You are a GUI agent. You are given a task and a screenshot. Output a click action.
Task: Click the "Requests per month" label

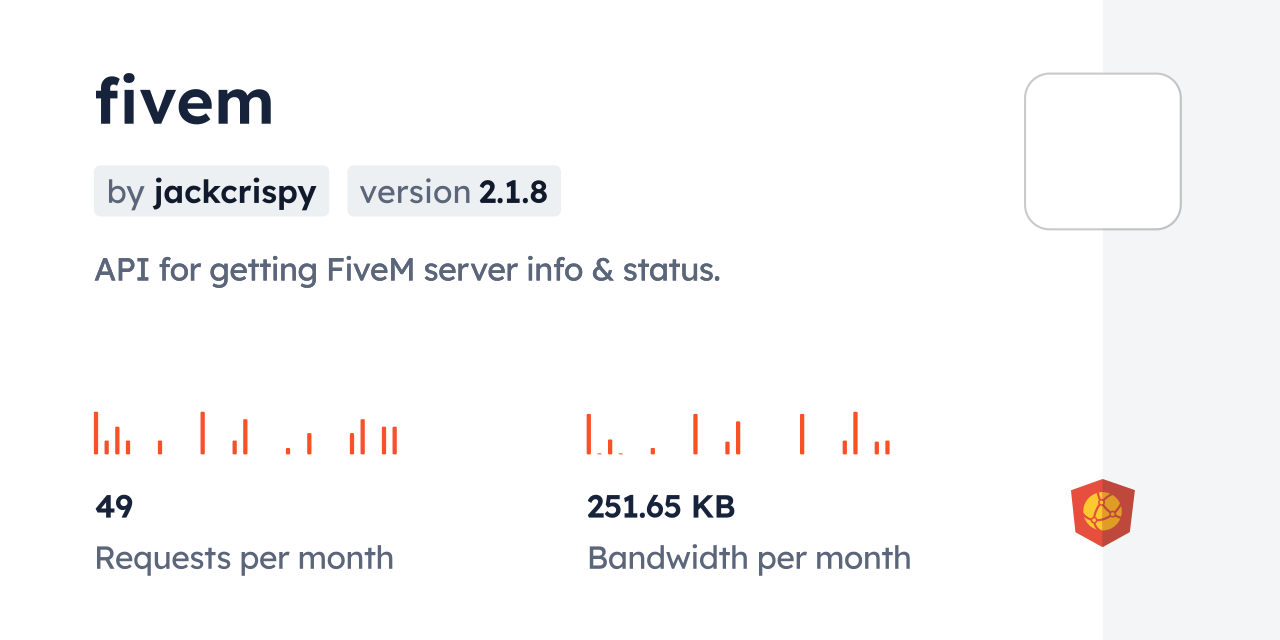click(x=244, y=558)
